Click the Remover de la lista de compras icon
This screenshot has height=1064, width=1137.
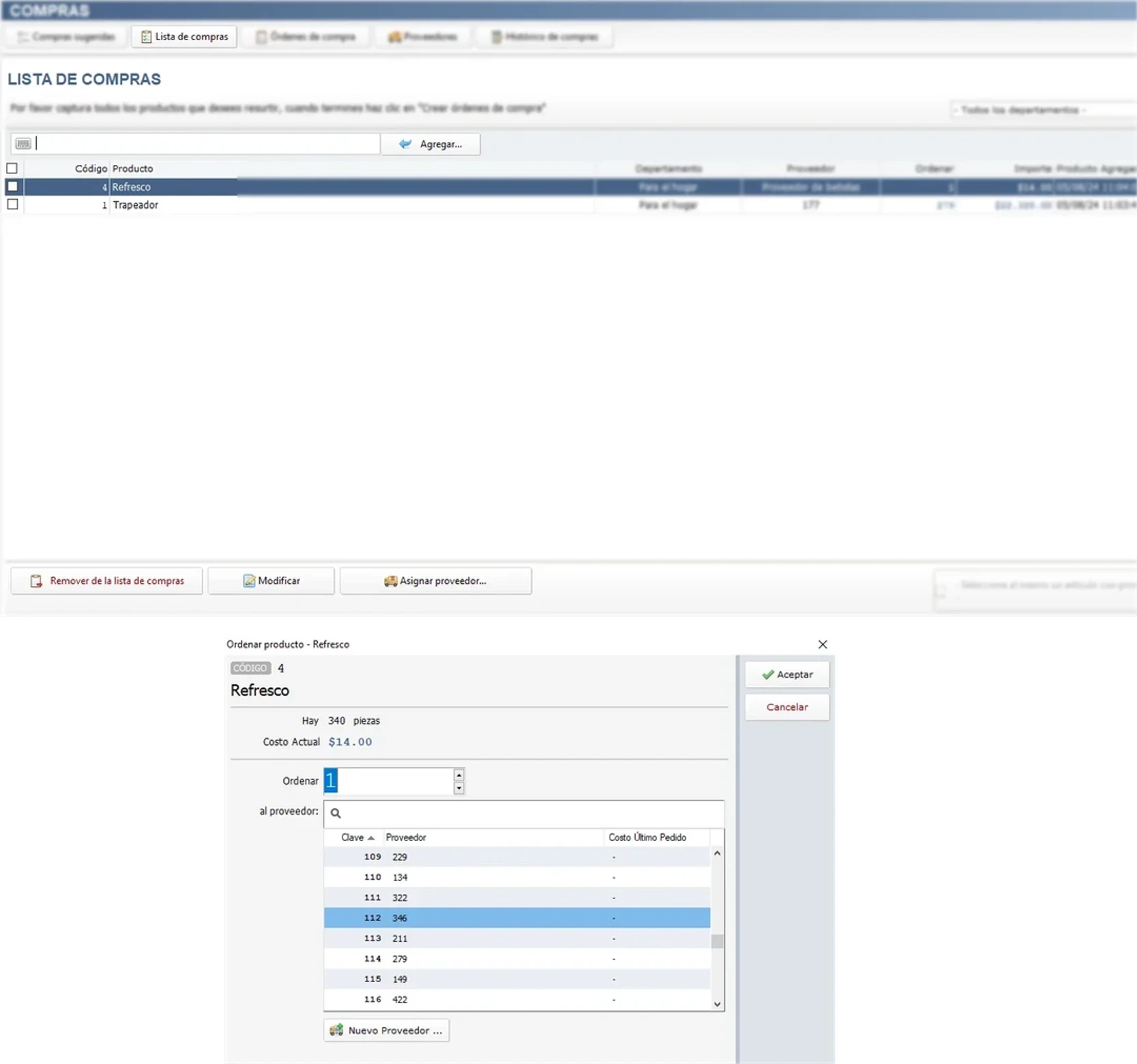pos(36,581)
